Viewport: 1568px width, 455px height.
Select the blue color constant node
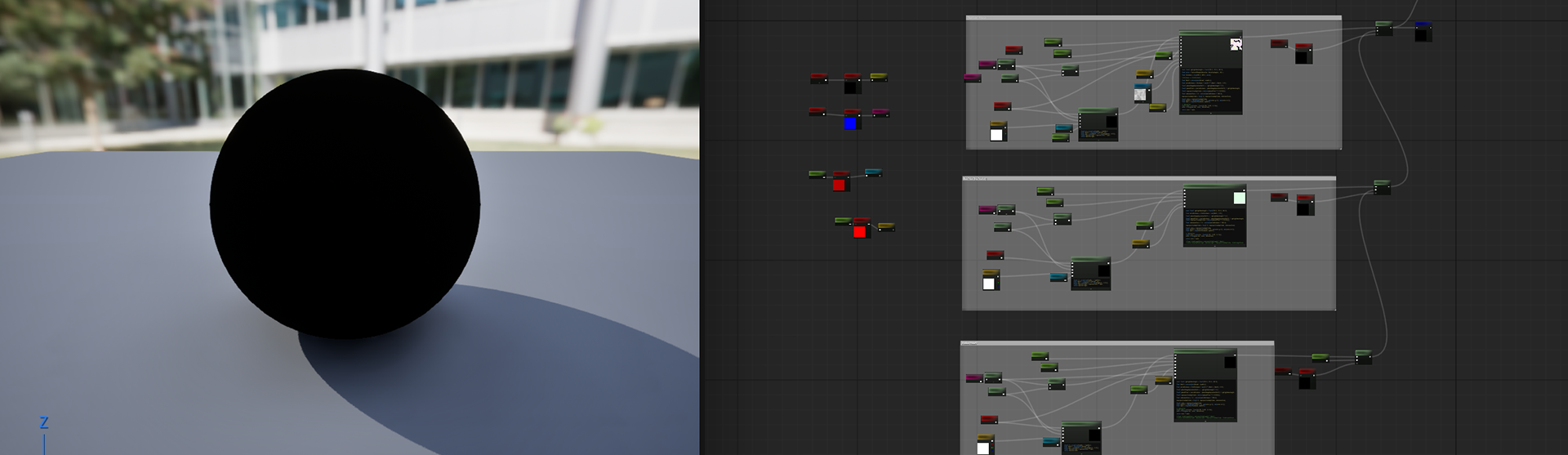click(x=851, y=118)
